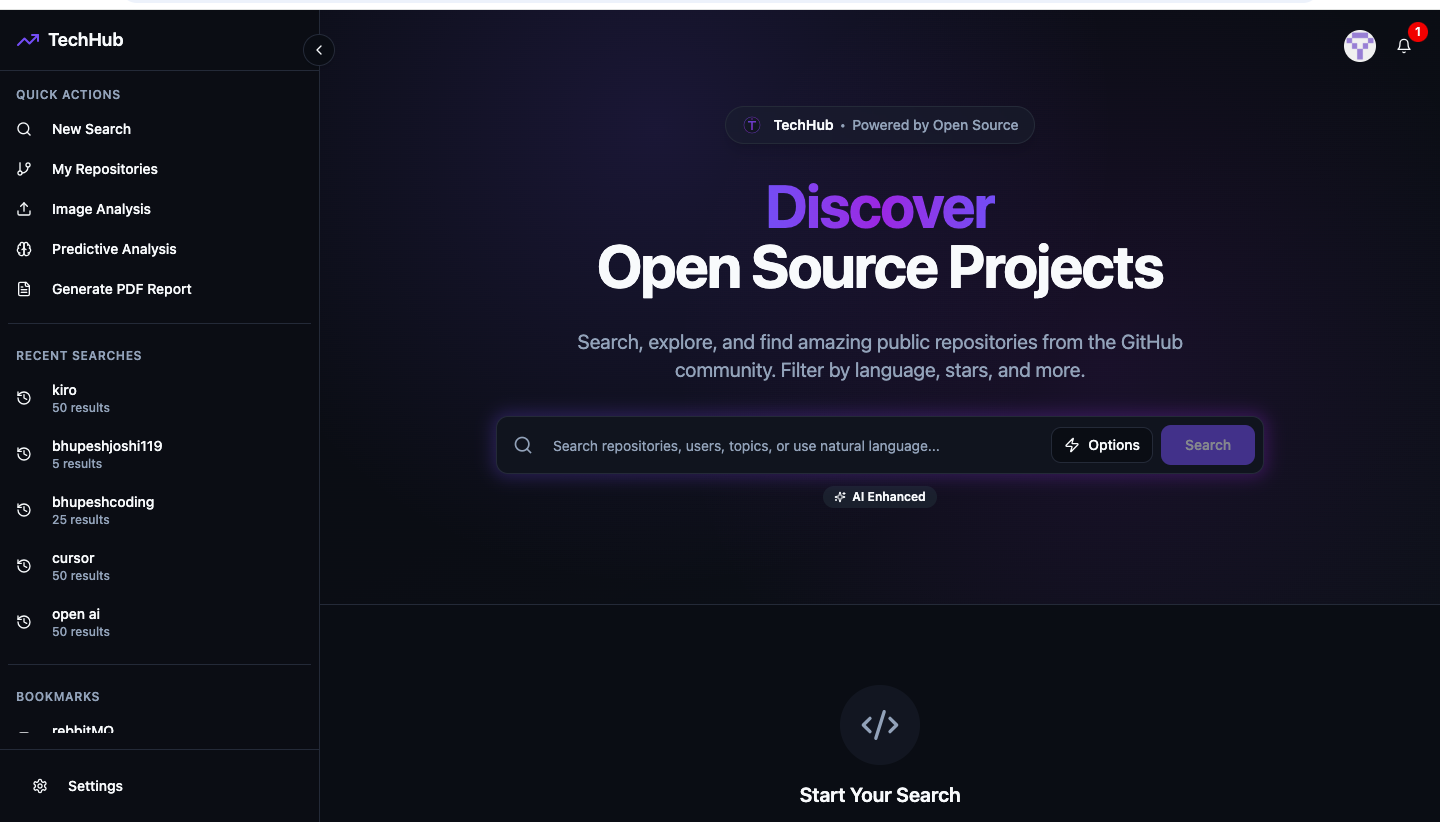Click the TechHub trending-arrow logo icon
This screenshot has height=822, width=1440.
click(28, 40)
